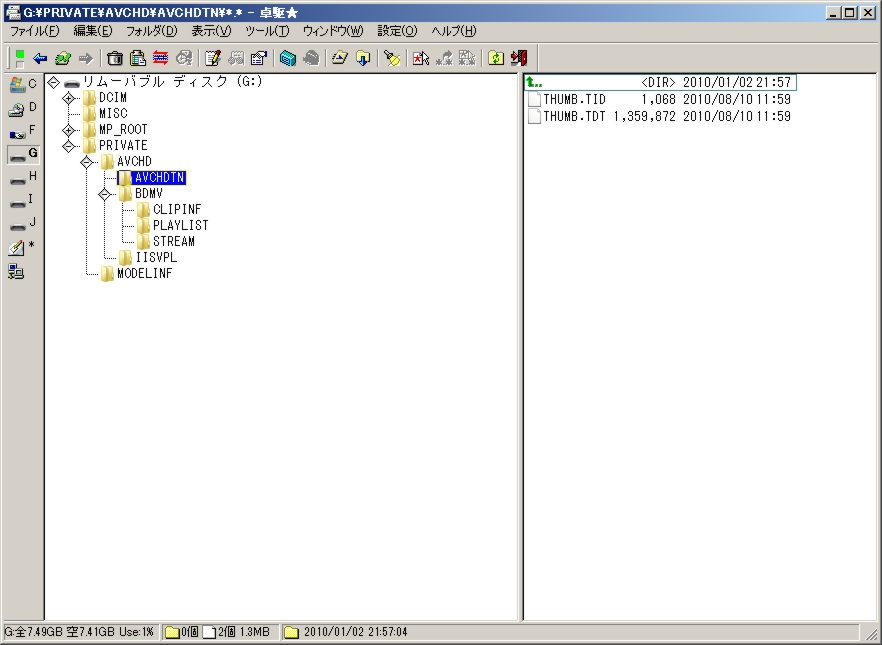Expand the DCIM folder node

point(69,98)
